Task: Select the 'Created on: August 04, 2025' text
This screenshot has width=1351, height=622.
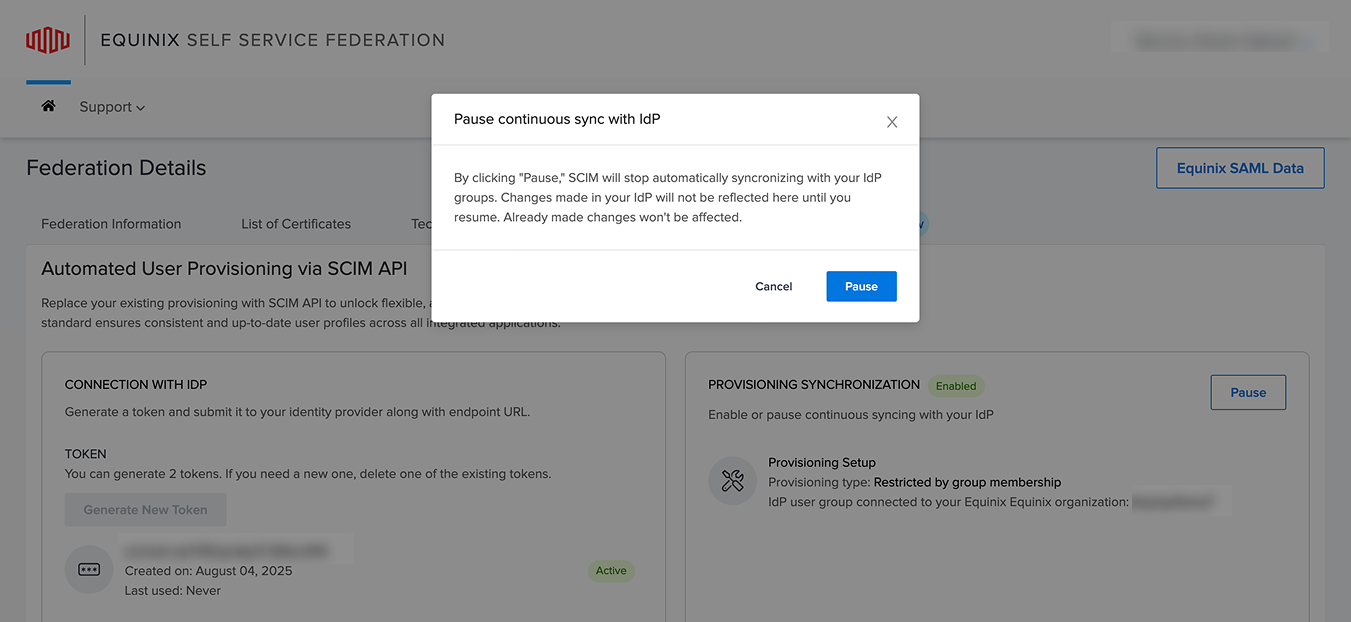Action: [209, 571]
